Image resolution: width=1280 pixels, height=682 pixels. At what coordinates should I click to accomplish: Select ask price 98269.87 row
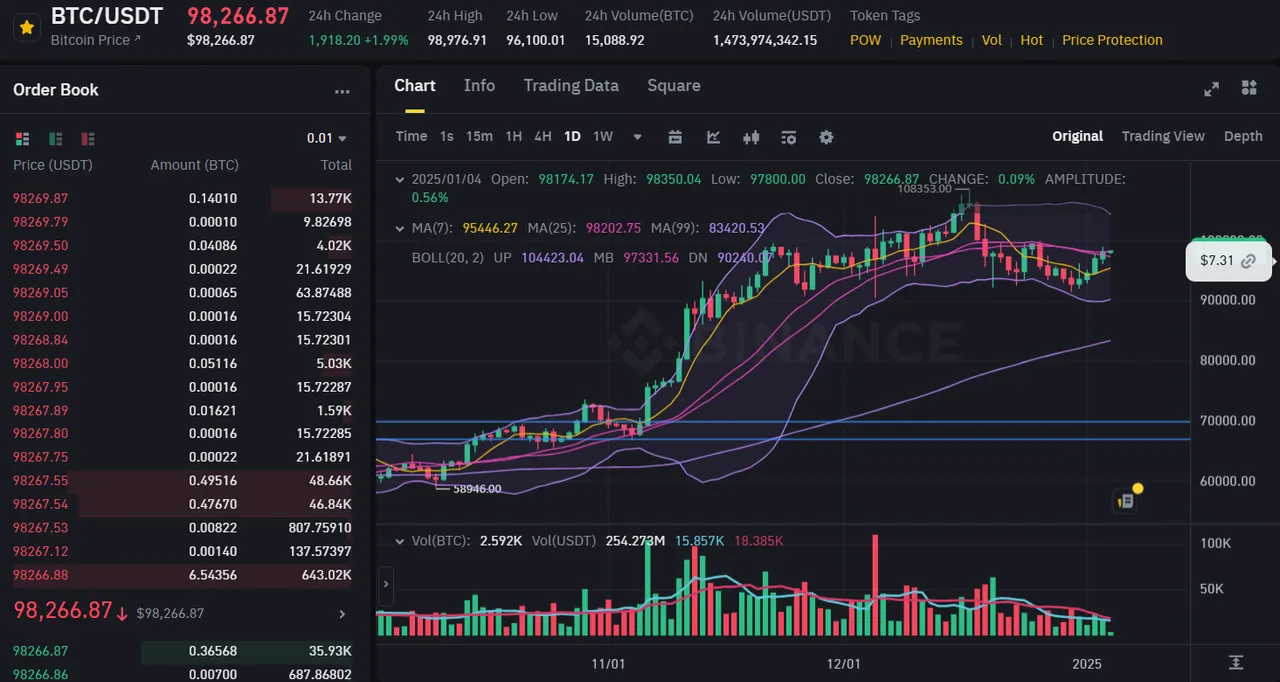(183, 198)
